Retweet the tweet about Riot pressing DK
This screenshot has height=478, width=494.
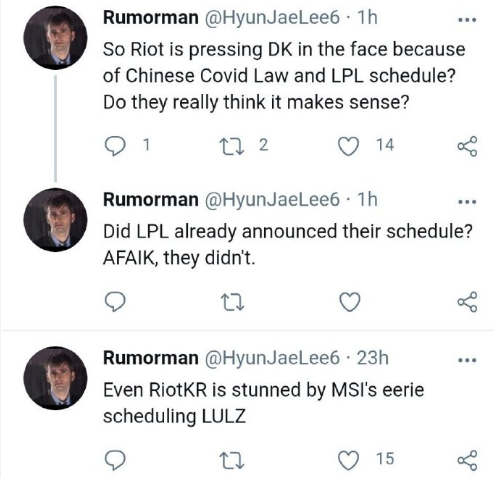232,146
